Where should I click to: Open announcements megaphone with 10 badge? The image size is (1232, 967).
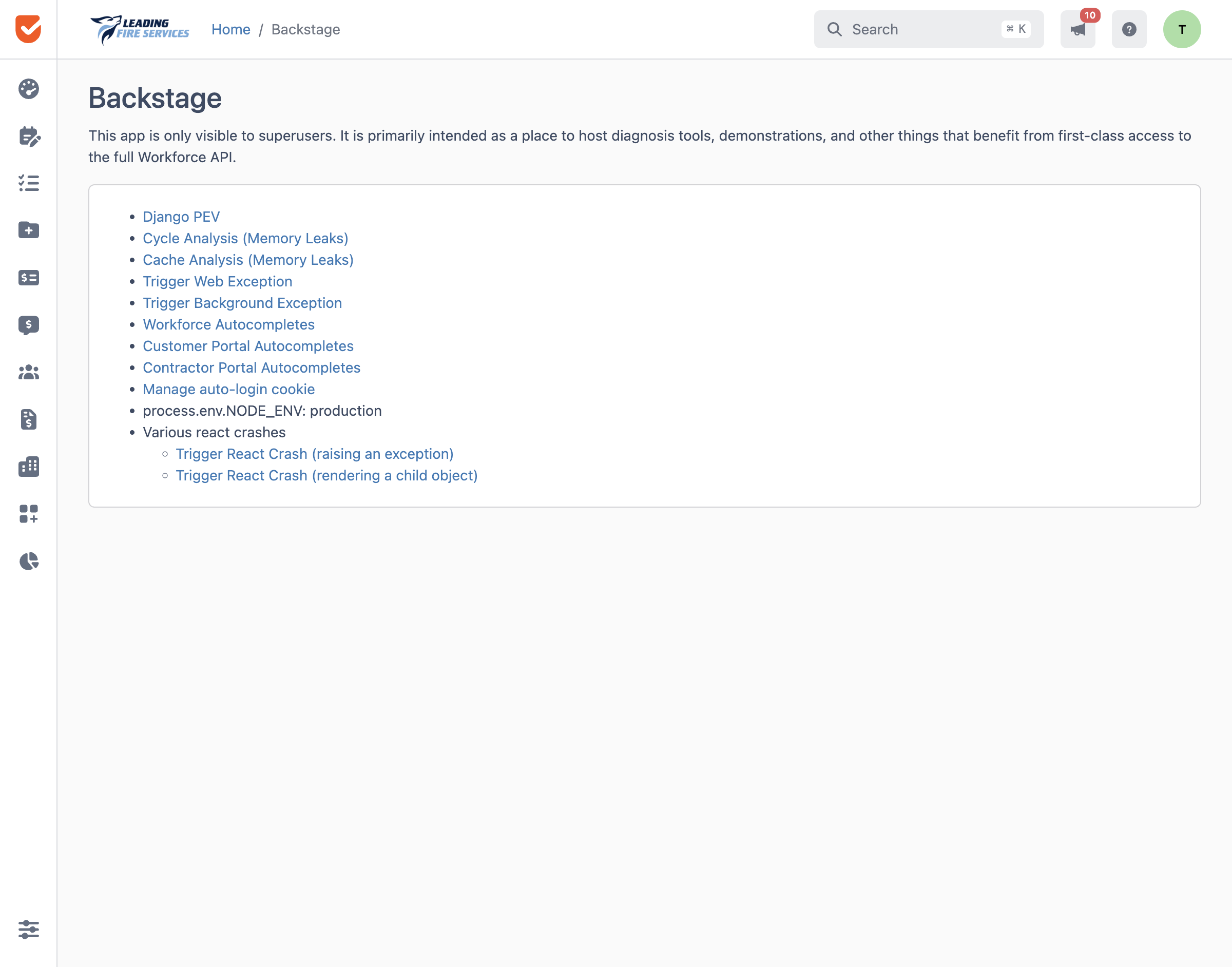[x=1078, y=29]
